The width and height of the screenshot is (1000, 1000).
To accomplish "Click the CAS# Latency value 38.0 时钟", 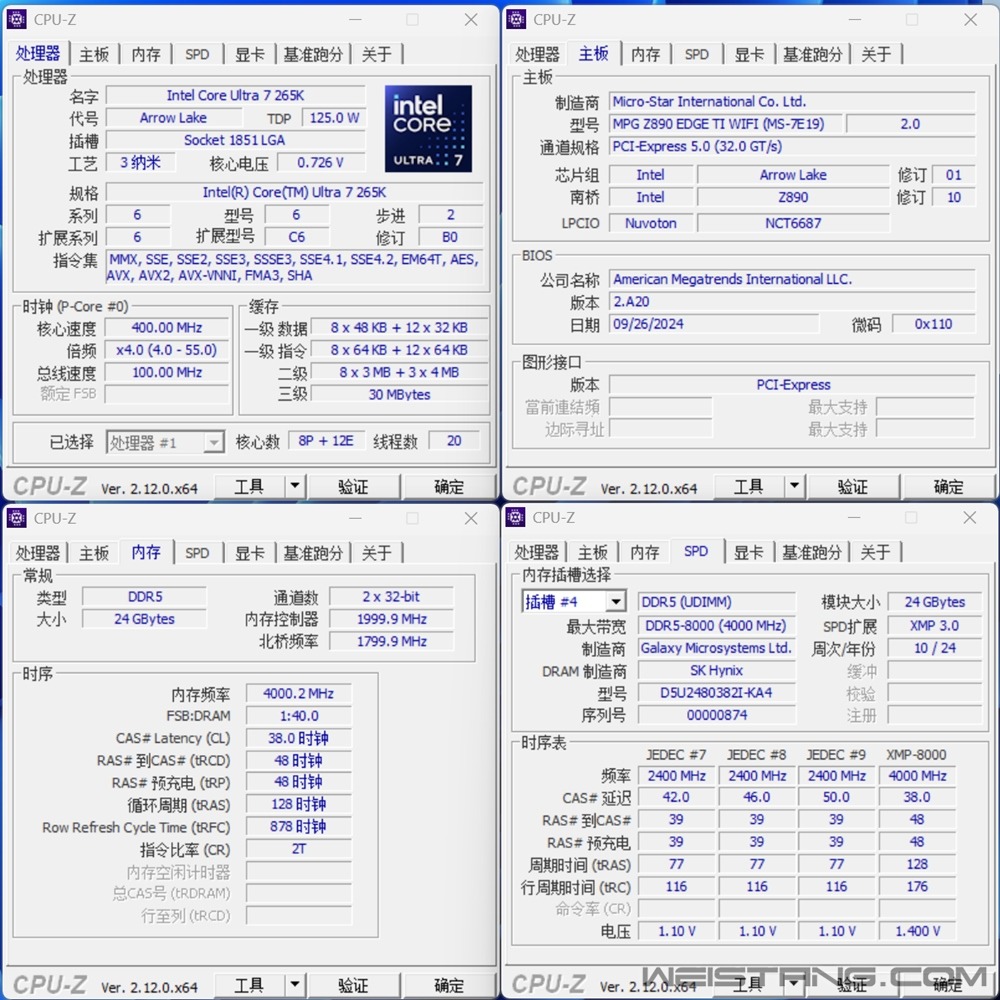I will [298, 739].
